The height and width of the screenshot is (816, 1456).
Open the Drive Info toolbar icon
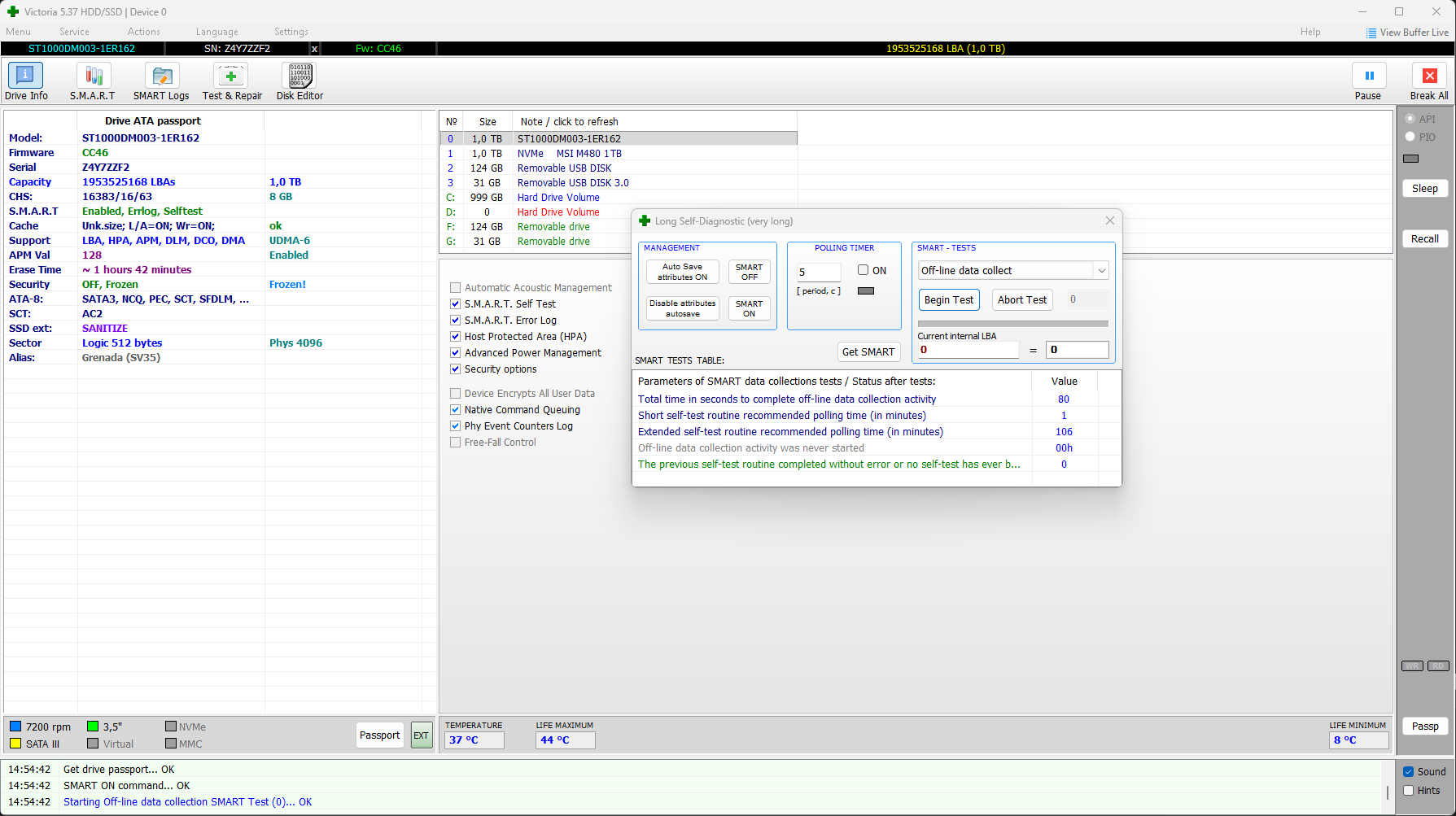pyautogui.click(x=25, y=76)
